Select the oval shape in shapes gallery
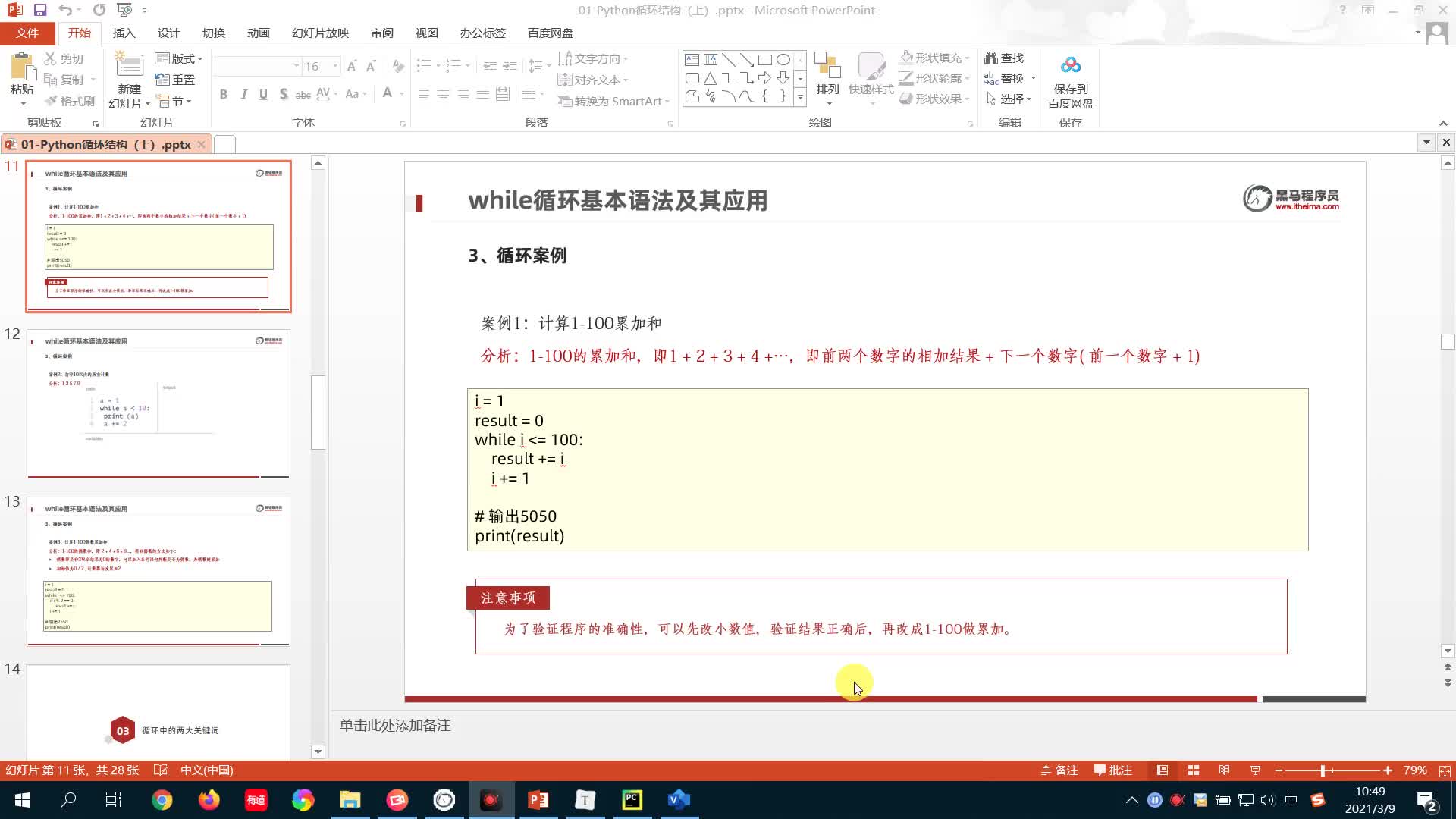Image resolution: width=1456 pixels, height=819 pixels. [783, 59]
